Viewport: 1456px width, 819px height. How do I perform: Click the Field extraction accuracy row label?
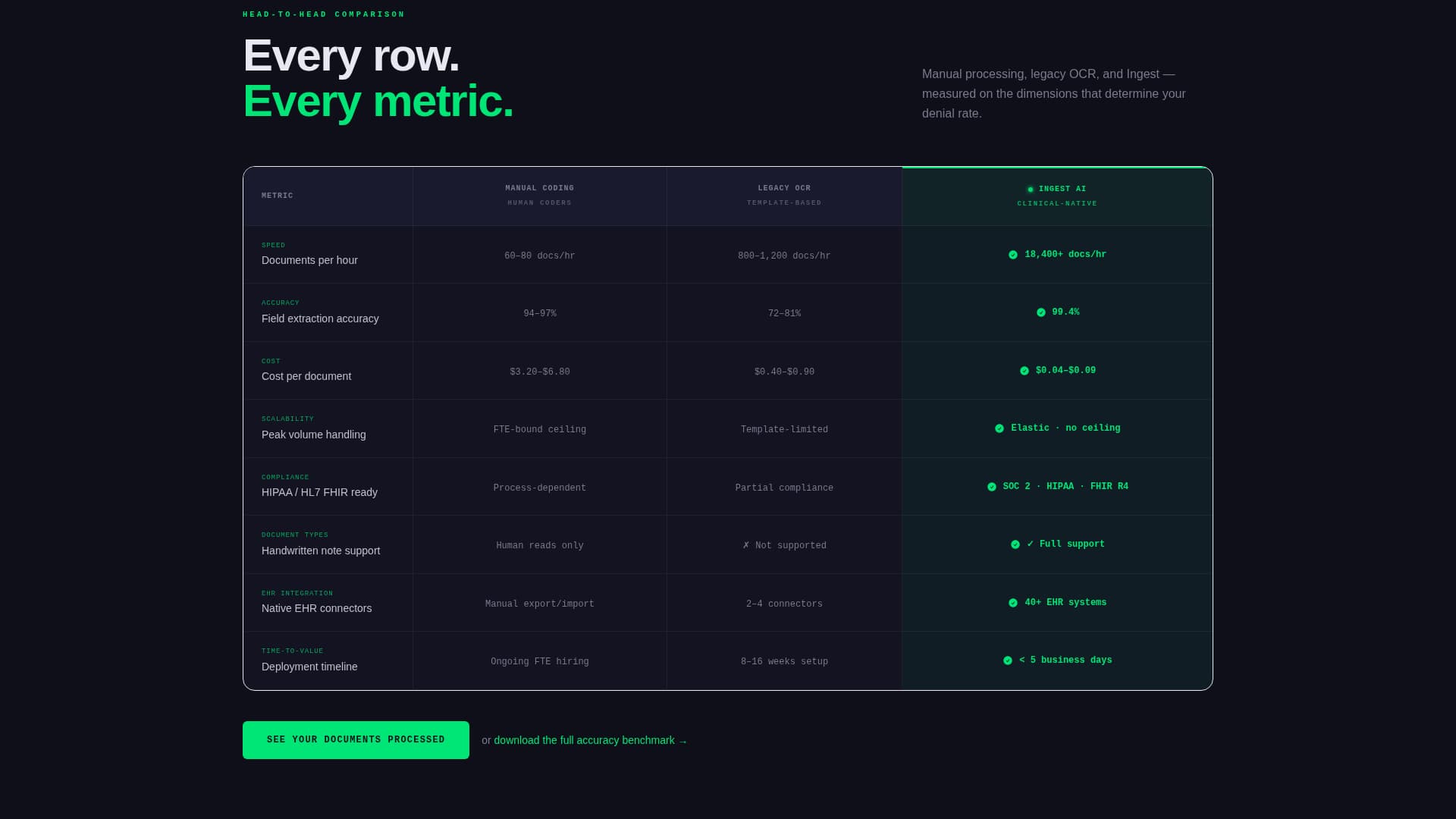pos(320,318)
